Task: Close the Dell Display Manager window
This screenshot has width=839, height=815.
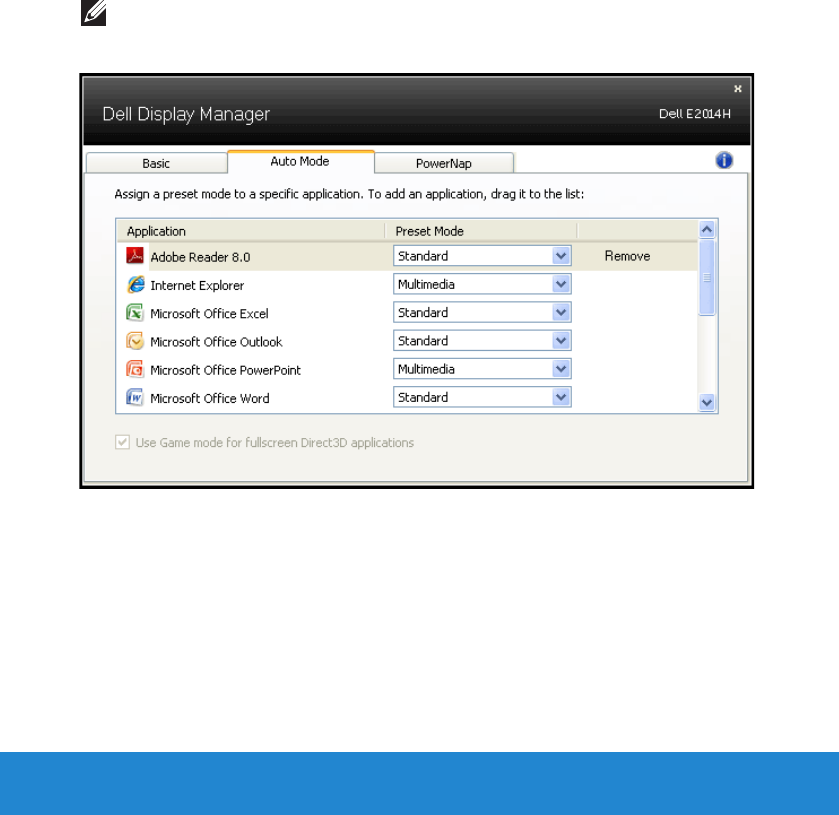Action: pyautogui.click(x=738, y=89)
